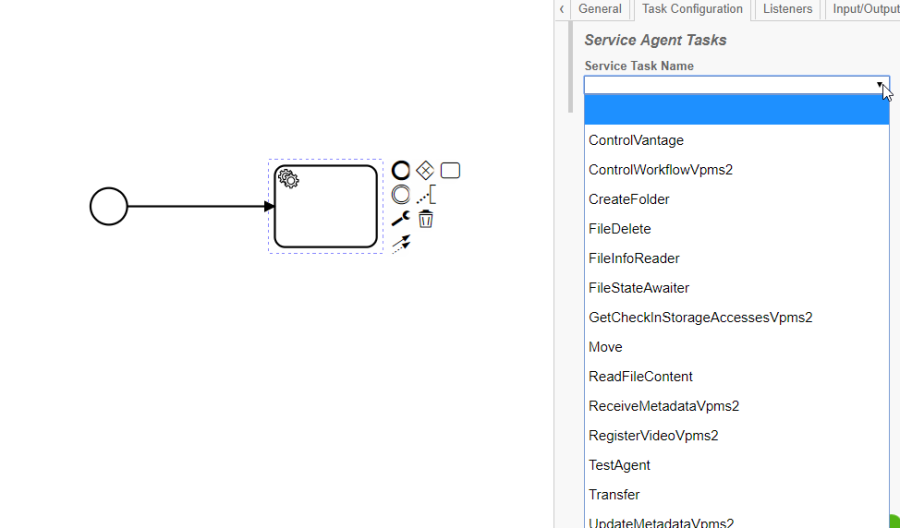Append a new task with the rectangle icon
Viewport: 900px width, 528px height.
(450, 171)
